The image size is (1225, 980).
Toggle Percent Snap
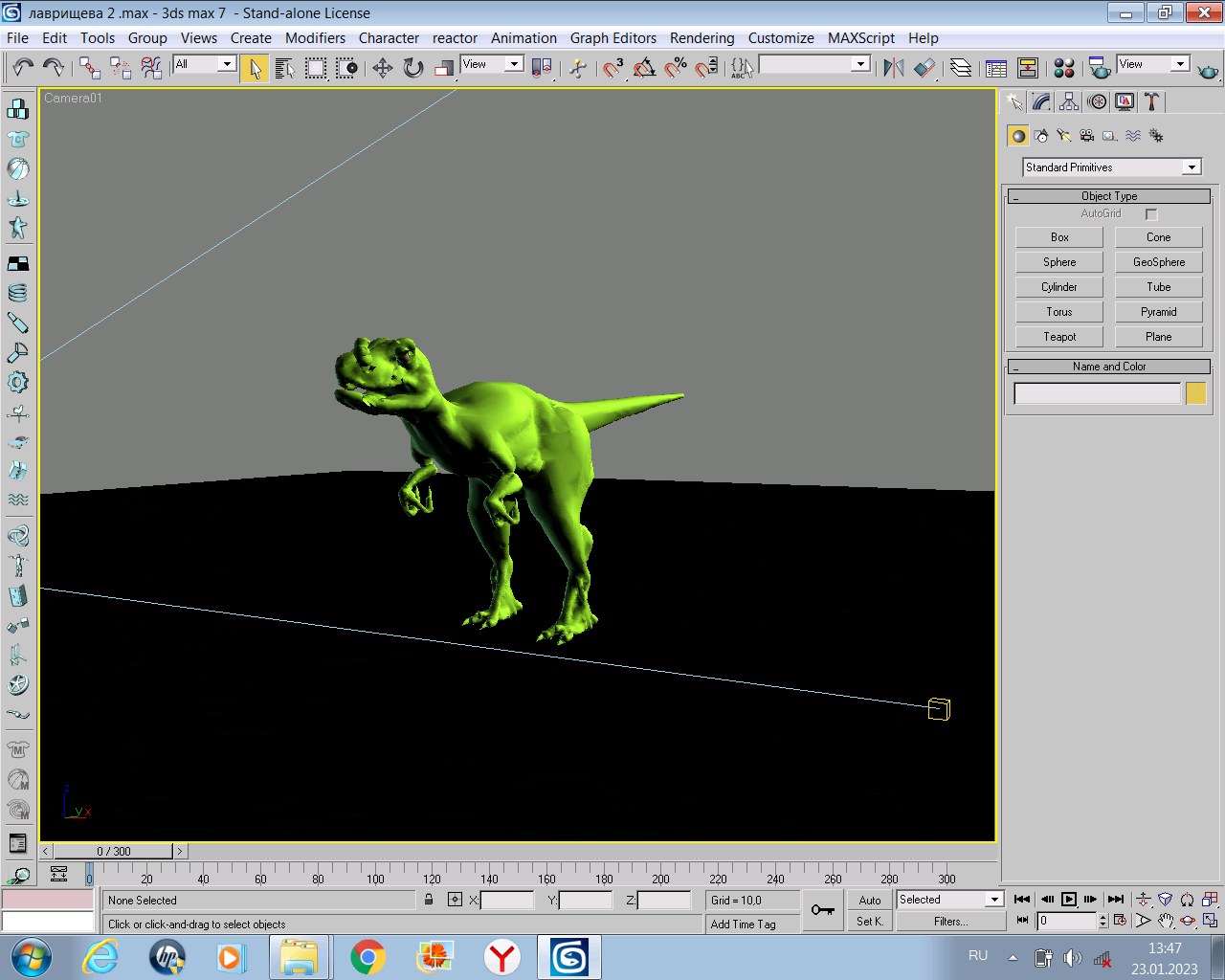pos(676,67)
